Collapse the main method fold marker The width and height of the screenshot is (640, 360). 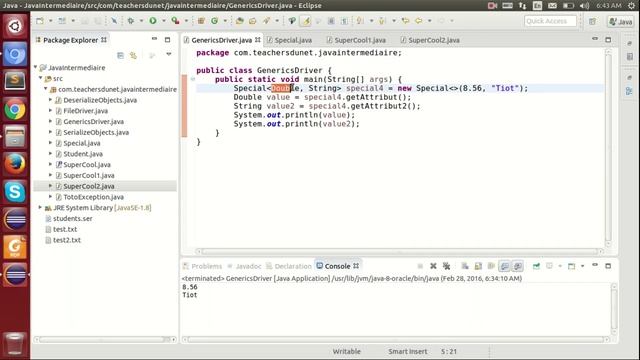193,79
